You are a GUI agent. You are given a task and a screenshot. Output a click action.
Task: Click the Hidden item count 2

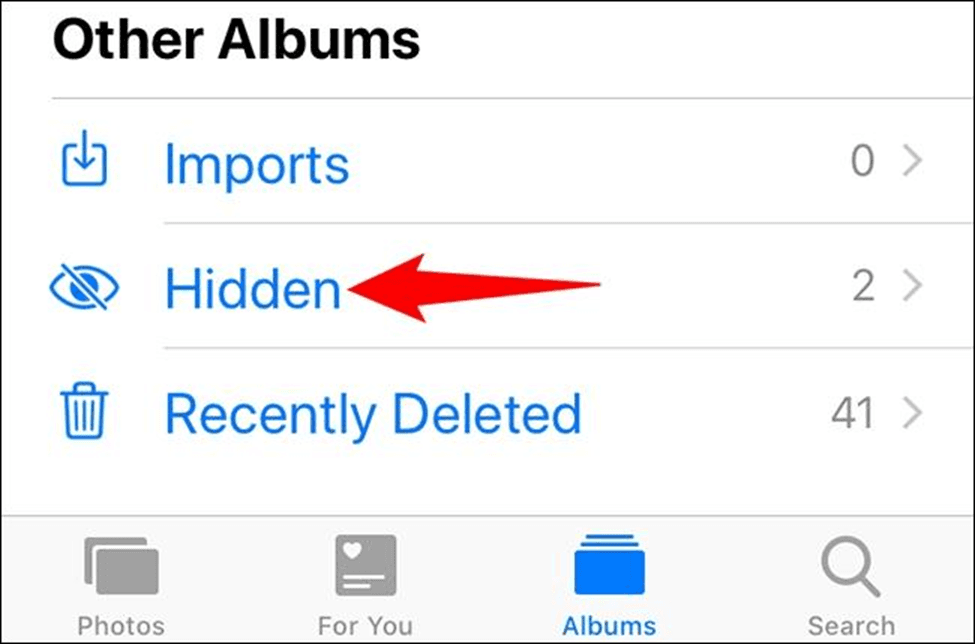coord(863,287)
